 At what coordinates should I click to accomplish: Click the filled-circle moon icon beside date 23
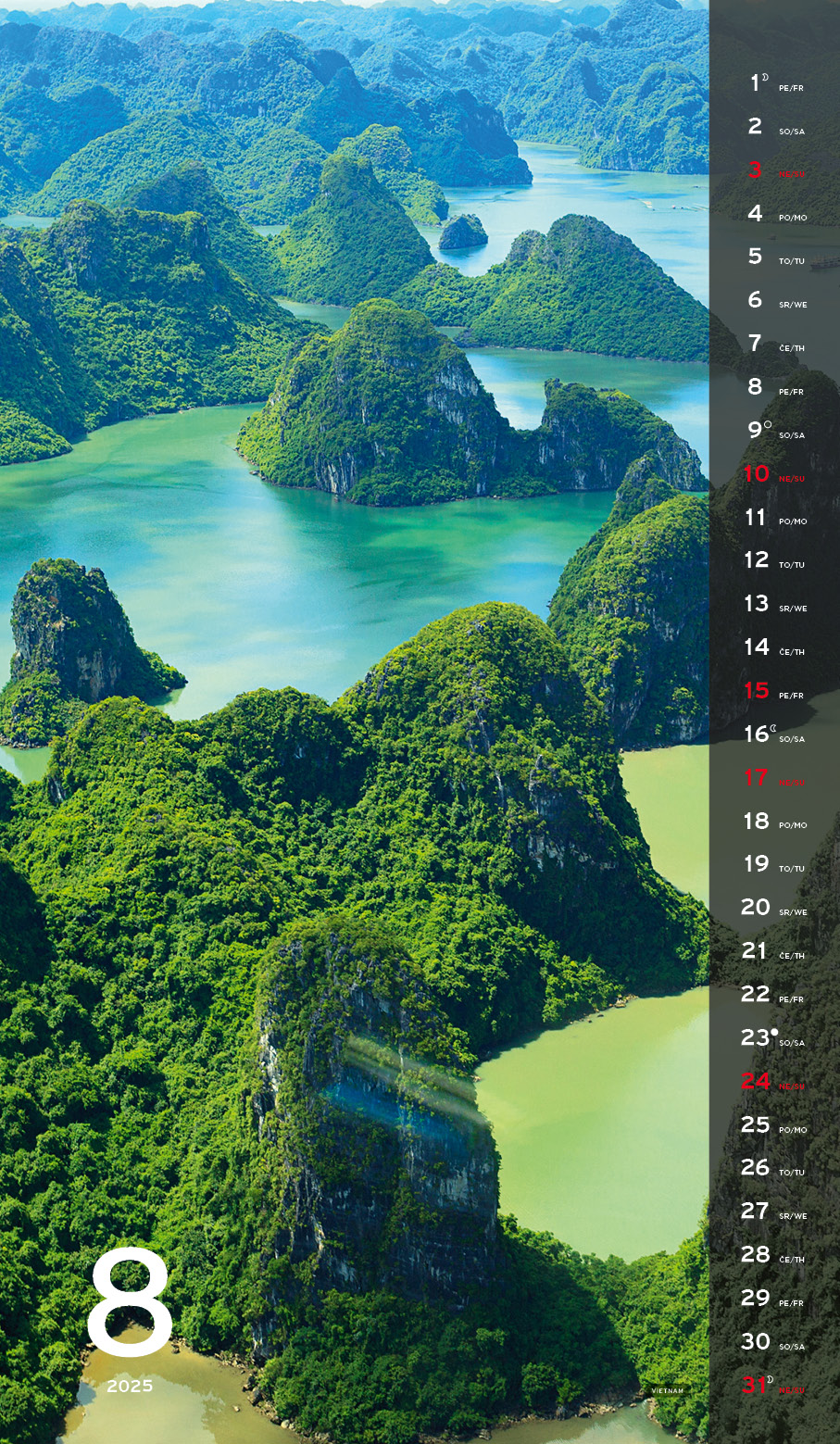click(x=774, y=1032)
